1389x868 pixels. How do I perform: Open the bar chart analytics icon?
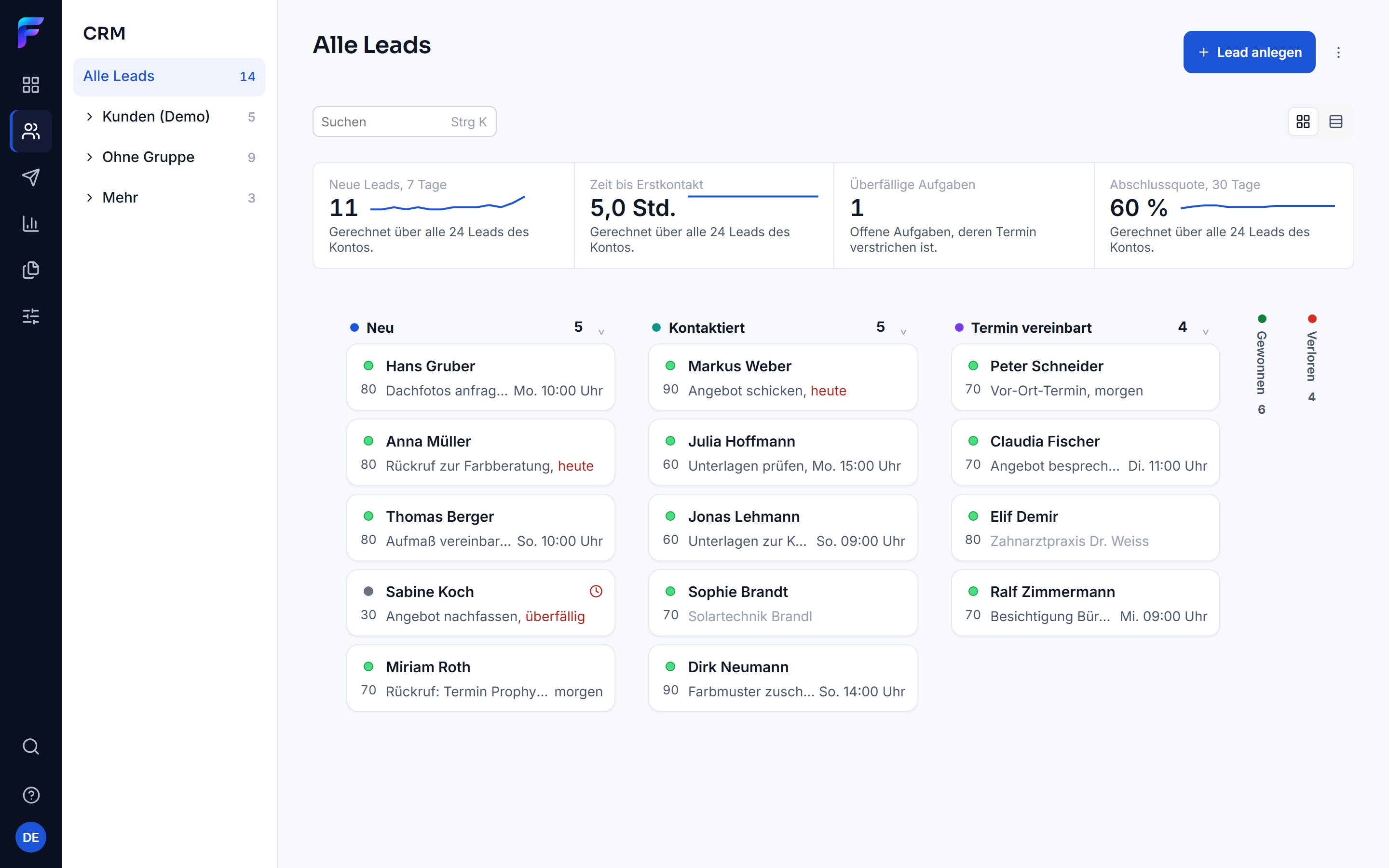click(30, 224)
